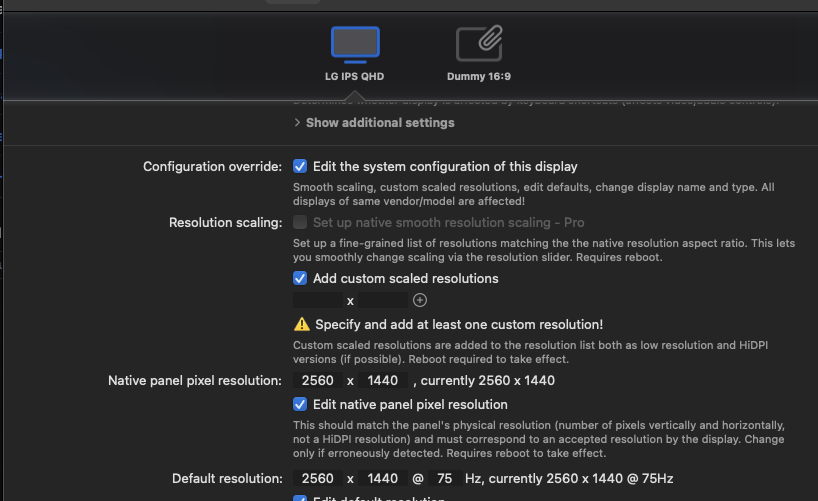The width and height of the screenshot is (818, 501).
Task: Click the plus icon to add custom resolution
Action: tap(420, 300)
